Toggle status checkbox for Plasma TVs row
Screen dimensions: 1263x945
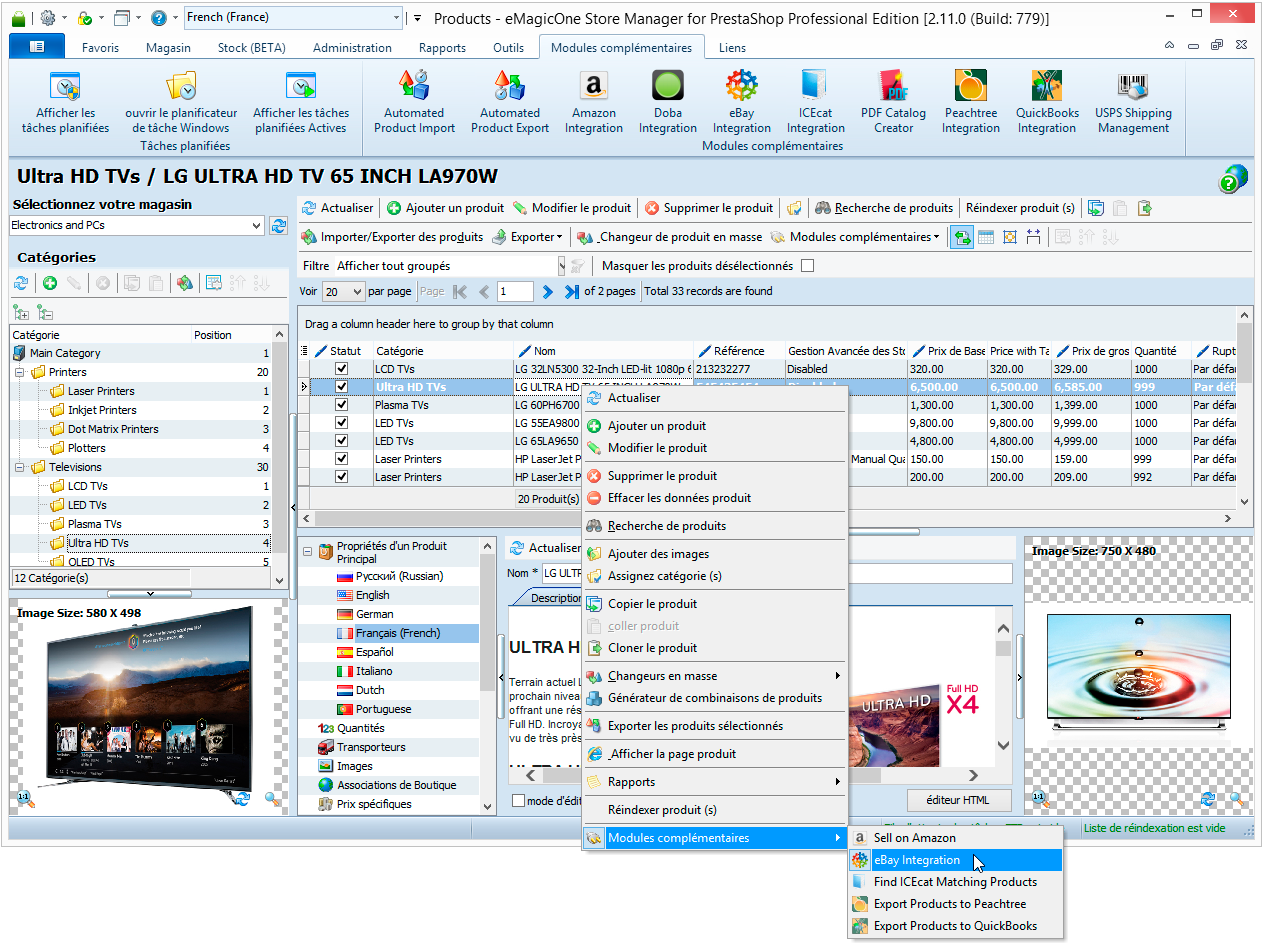342,405
